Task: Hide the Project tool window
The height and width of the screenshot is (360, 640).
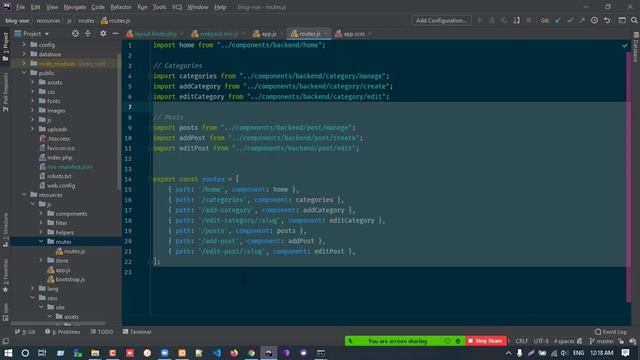Action: (x=115, y=33)
